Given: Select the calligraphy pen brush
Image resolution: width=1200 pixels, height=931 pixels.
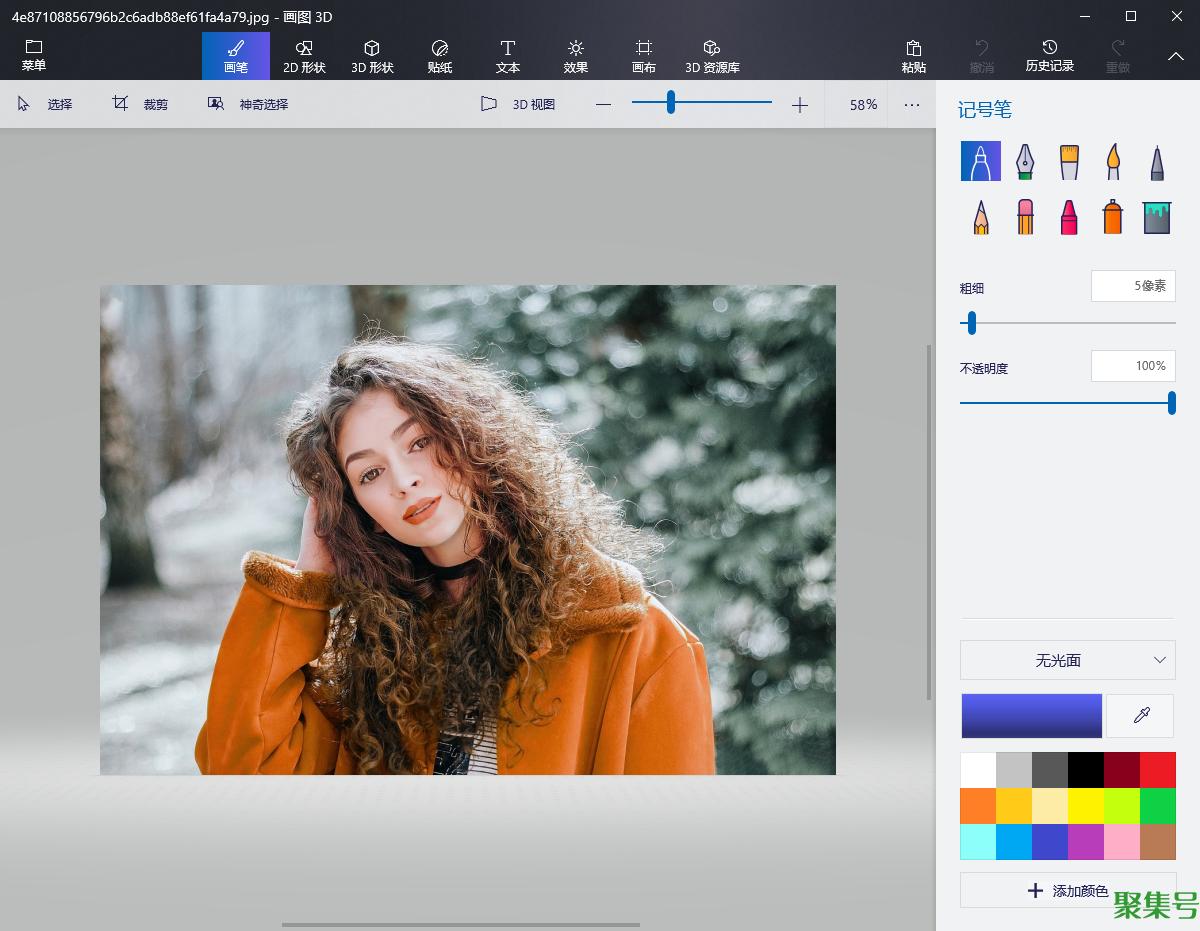Looking at the screenshot, I should tap(1025, 161).
